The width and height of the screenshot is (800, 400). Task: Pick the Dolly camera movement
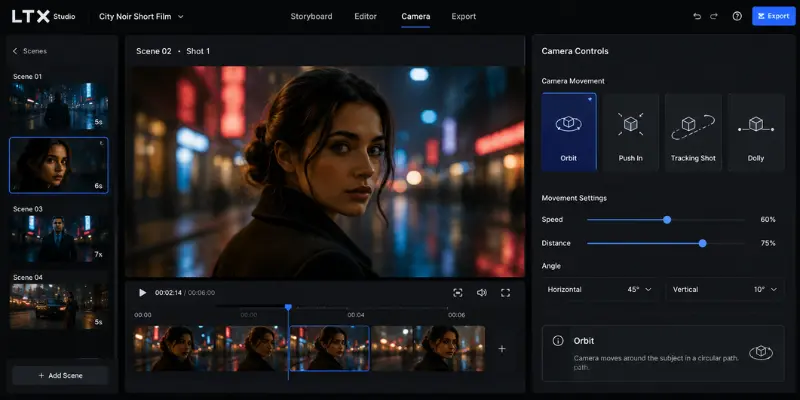[x=756, y=132]
